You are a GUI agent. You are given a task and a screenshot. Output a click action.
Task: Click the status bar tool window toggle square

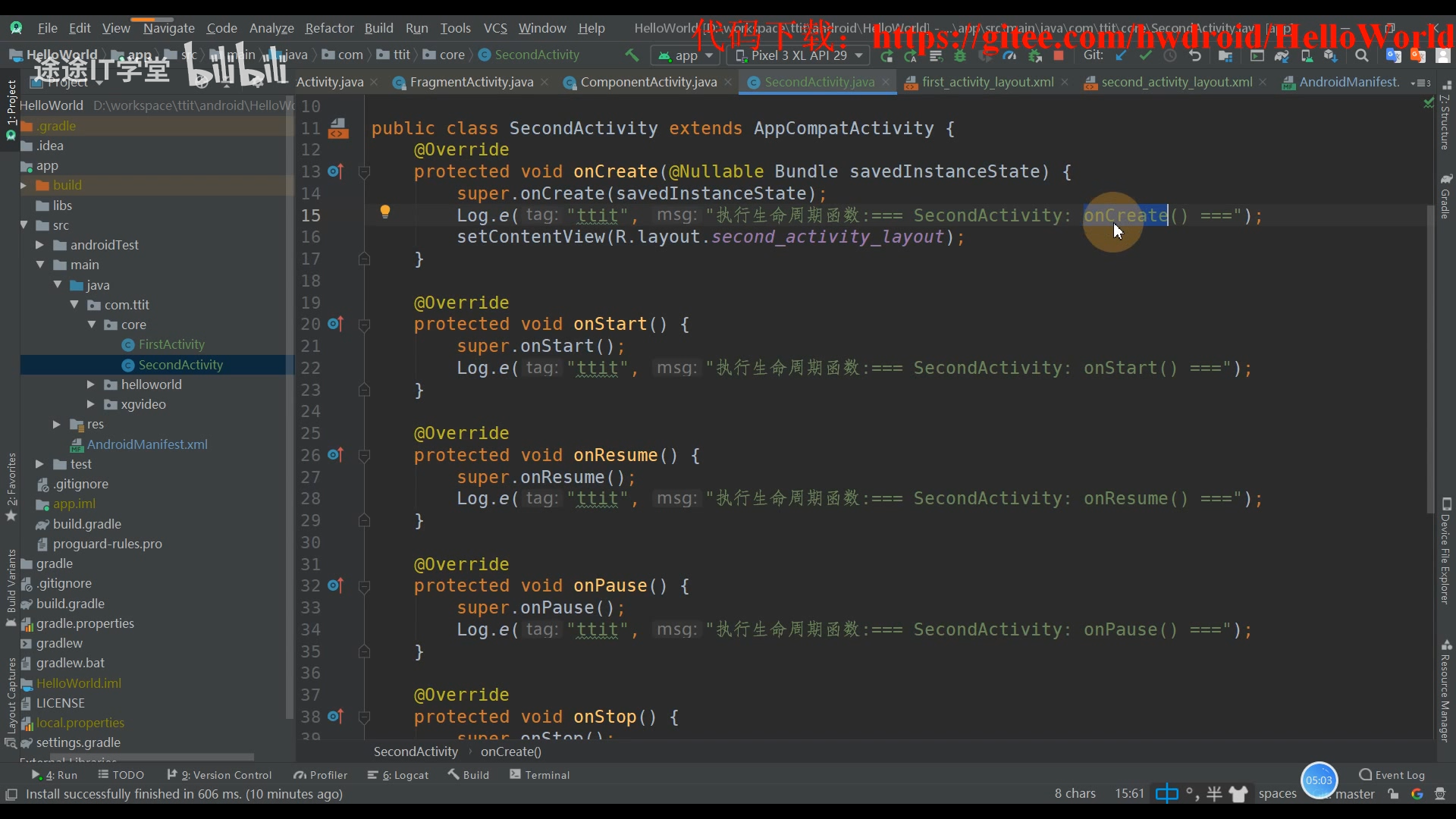tap(11, 794)
